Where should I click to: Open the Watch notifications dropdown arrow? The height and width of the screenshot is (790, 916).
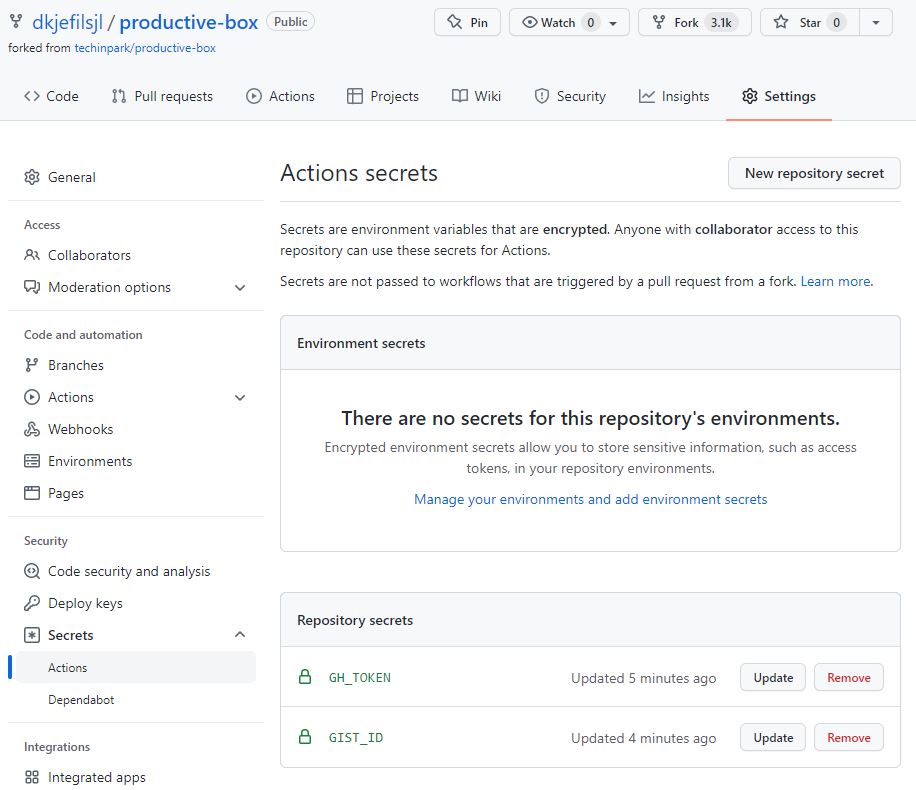coord(613,23)
